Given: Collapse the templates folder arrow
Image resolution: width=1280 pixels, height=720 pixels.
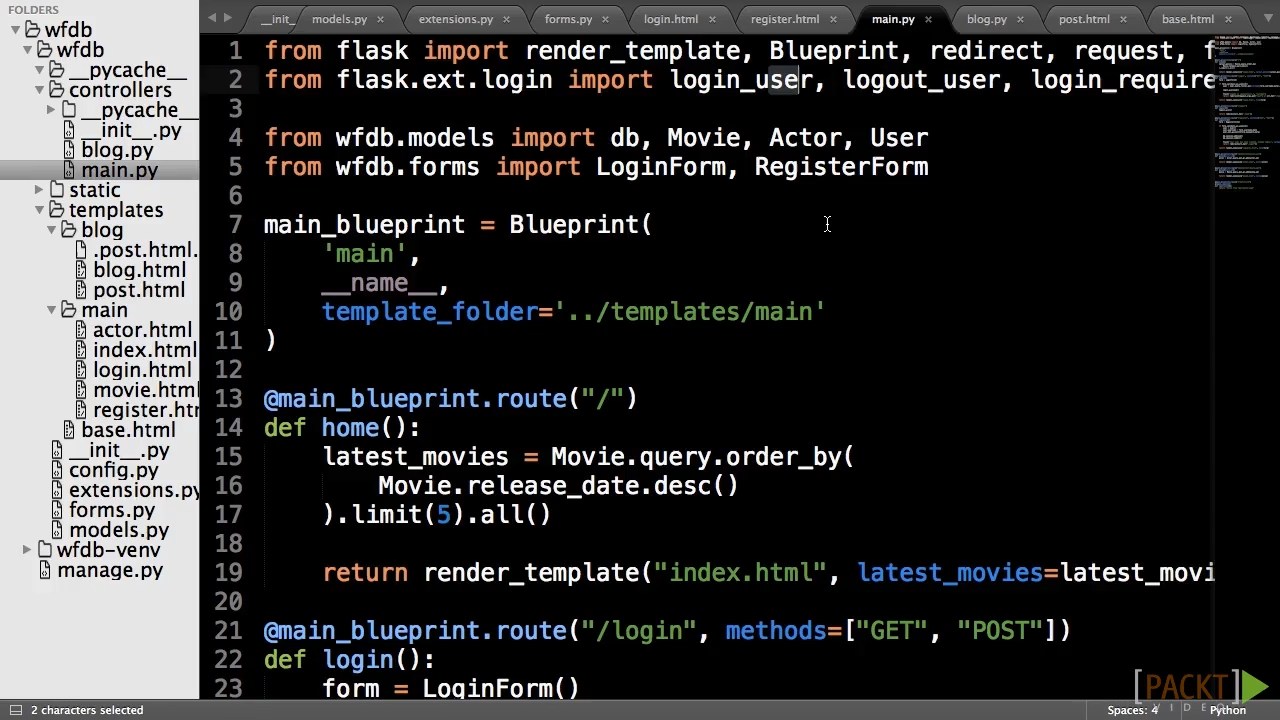Looking at the screenshot, I should tap(39, 210).
